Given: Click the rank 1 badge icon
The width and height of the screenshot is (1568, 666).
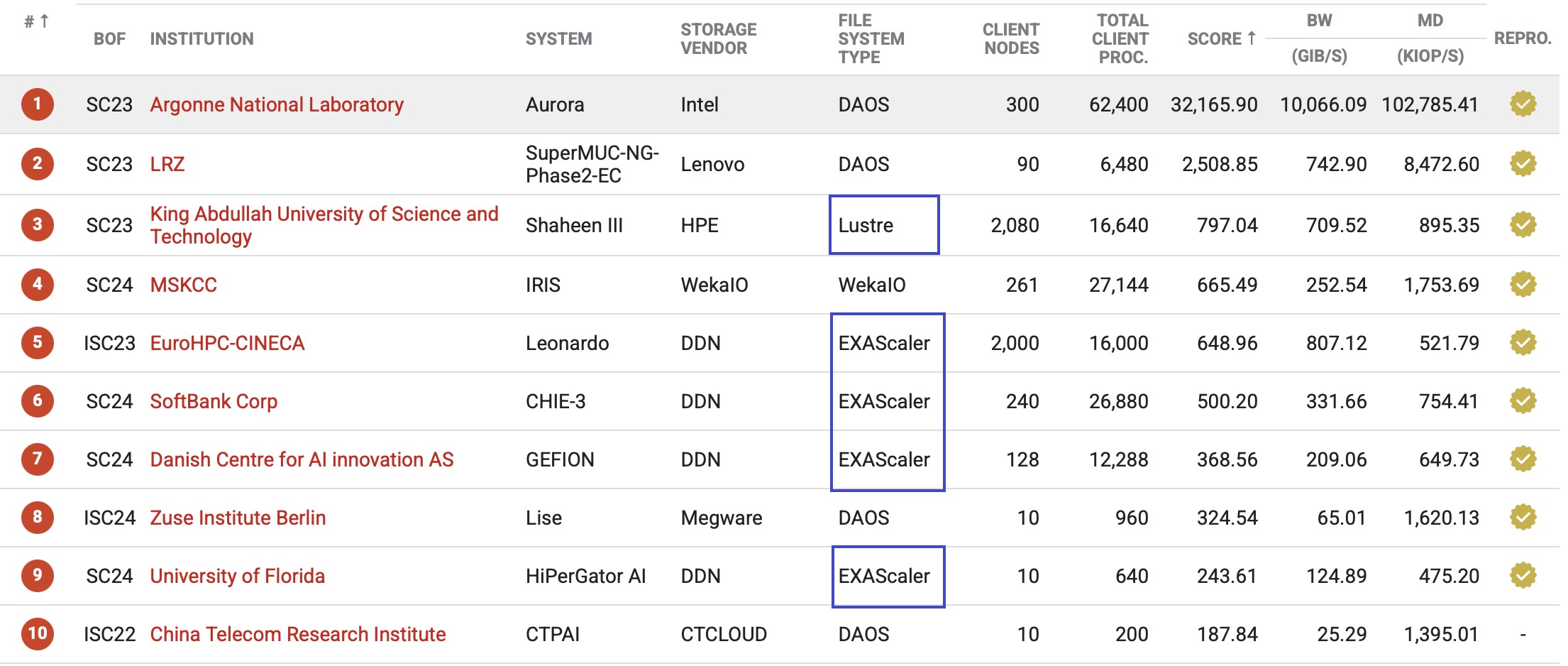Looking at the screenshot, I should point(38,104).
